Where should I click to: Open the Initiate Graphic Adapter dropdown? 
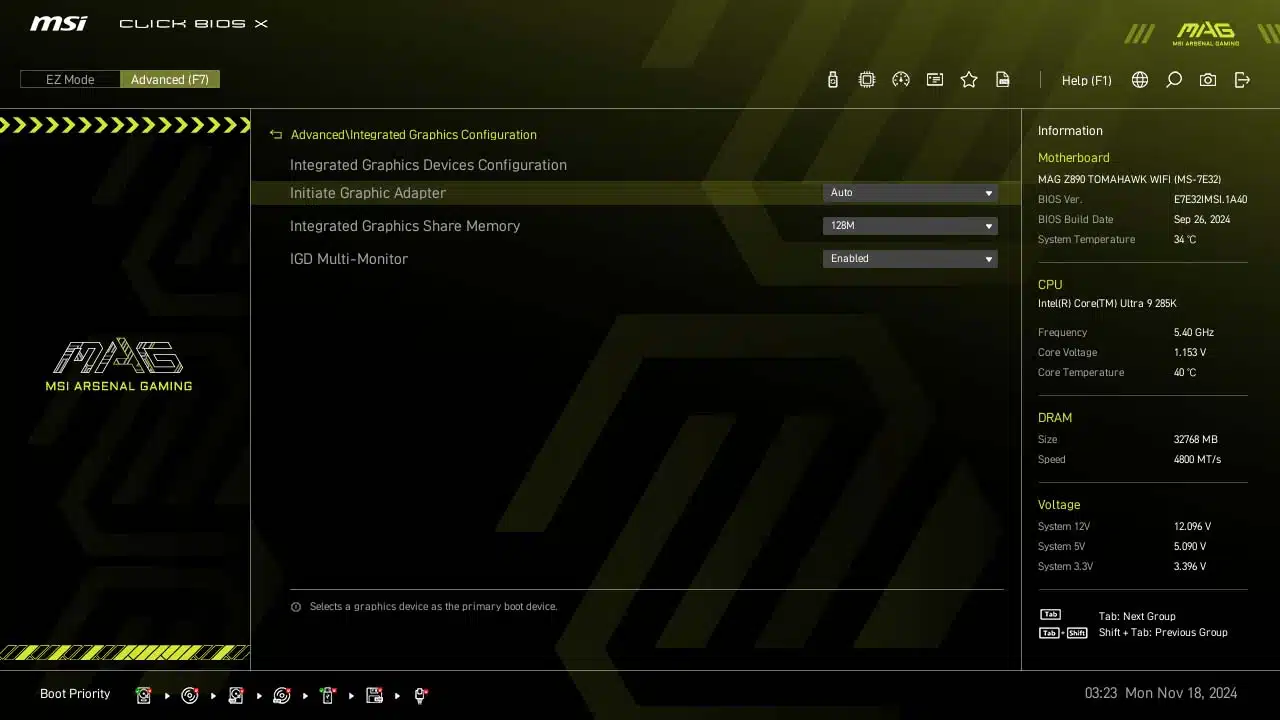(x=910, y=193)
